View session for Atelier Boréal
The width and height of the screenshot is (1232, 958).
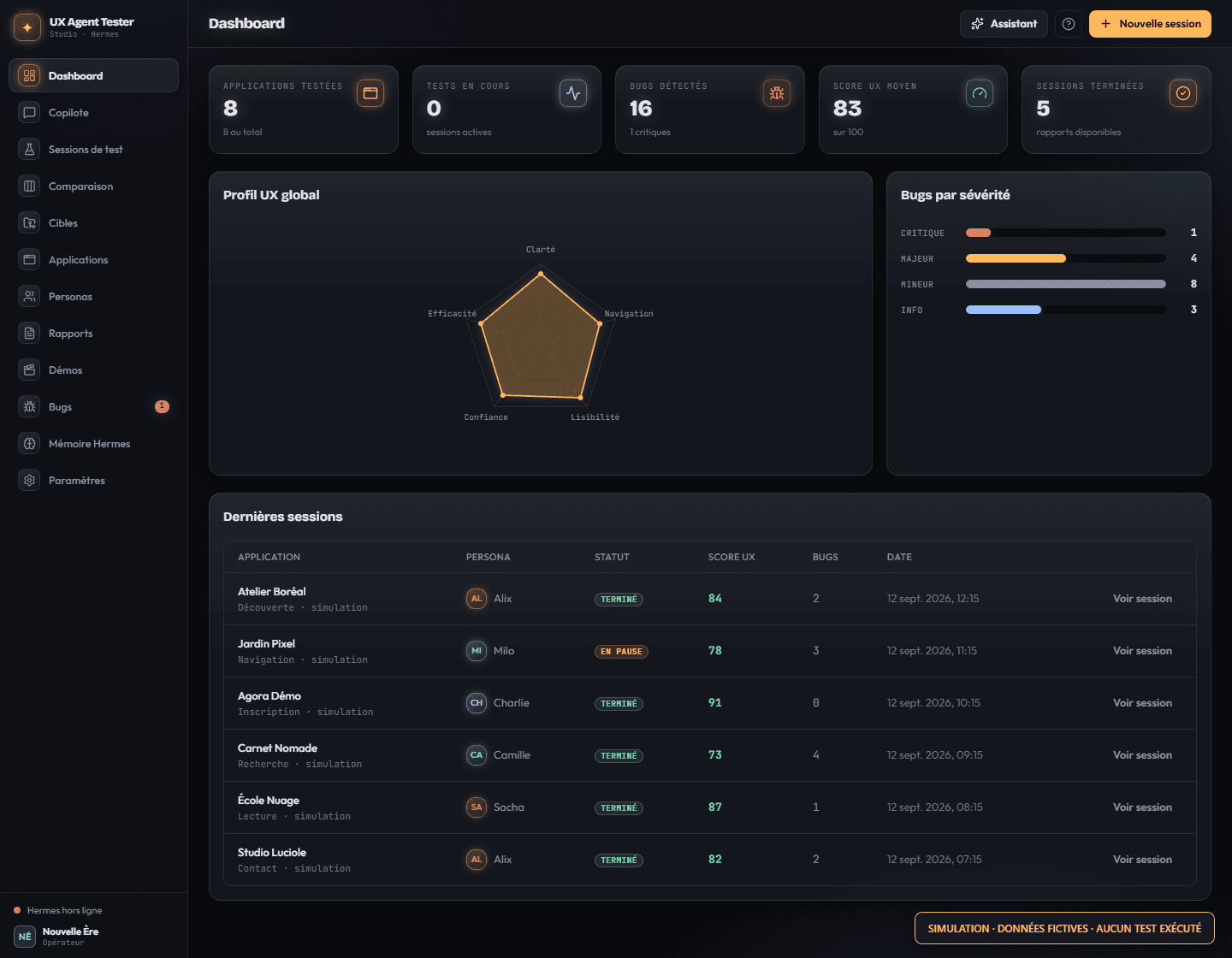tap(1142, 599)
